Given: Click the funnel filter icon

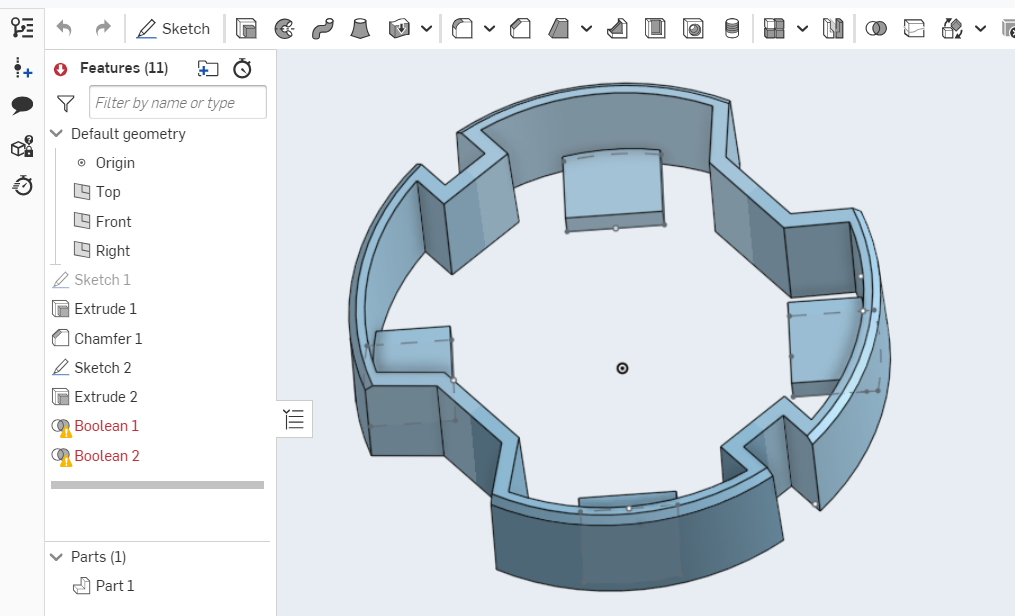Looking at the screenshot, I should 65,103.
